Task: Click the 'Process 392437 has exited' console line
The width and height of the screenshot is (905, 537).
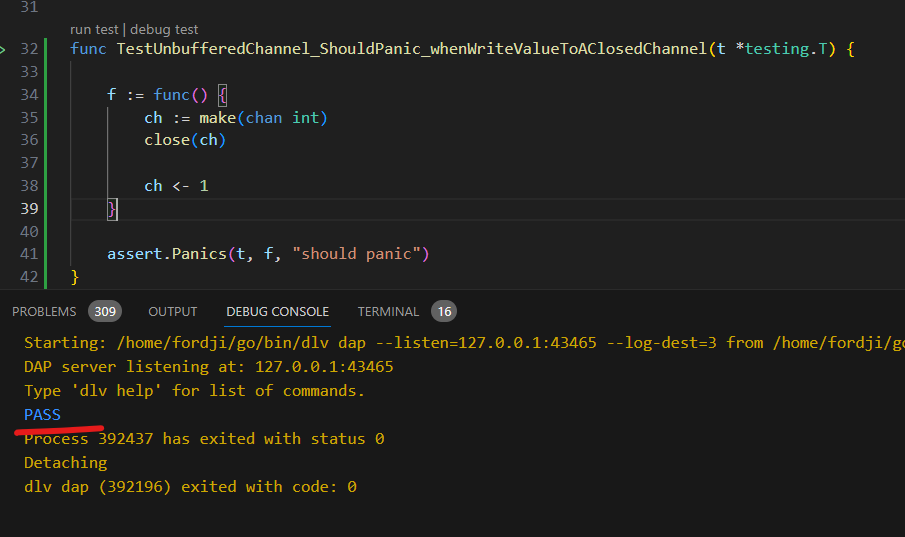Action: [x=204, y=438]
